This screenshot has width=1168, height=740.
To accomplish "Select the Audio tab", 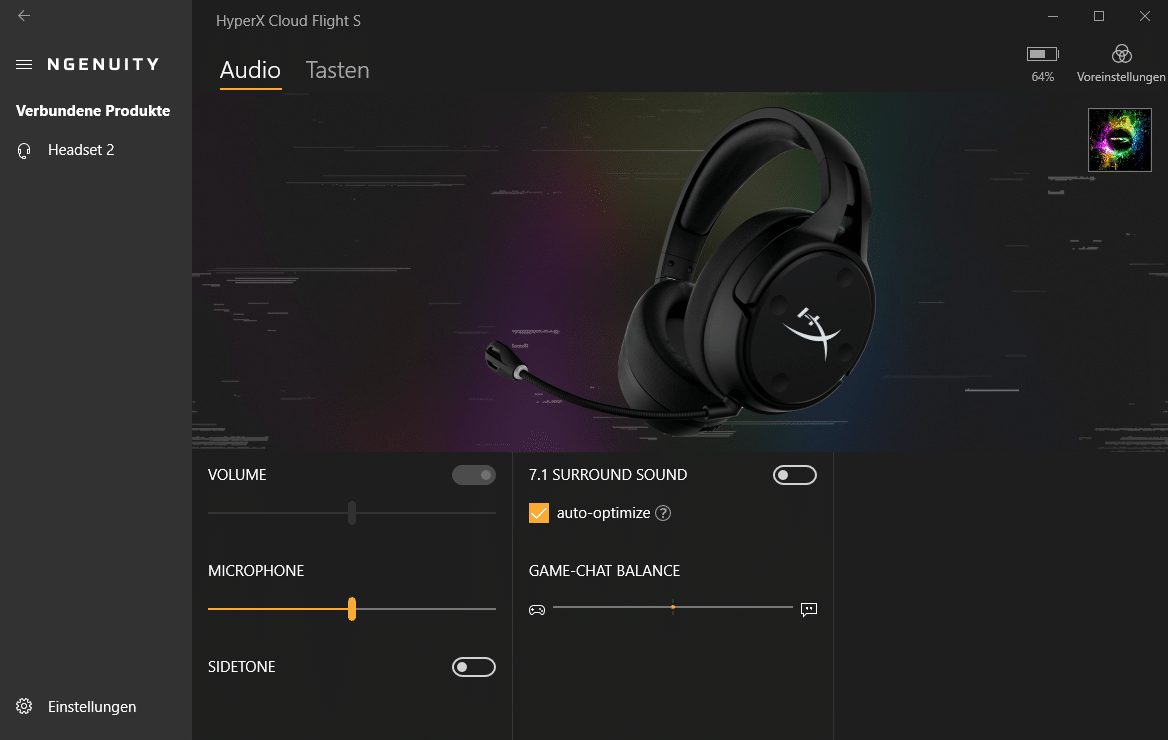I will pos(250,70).
